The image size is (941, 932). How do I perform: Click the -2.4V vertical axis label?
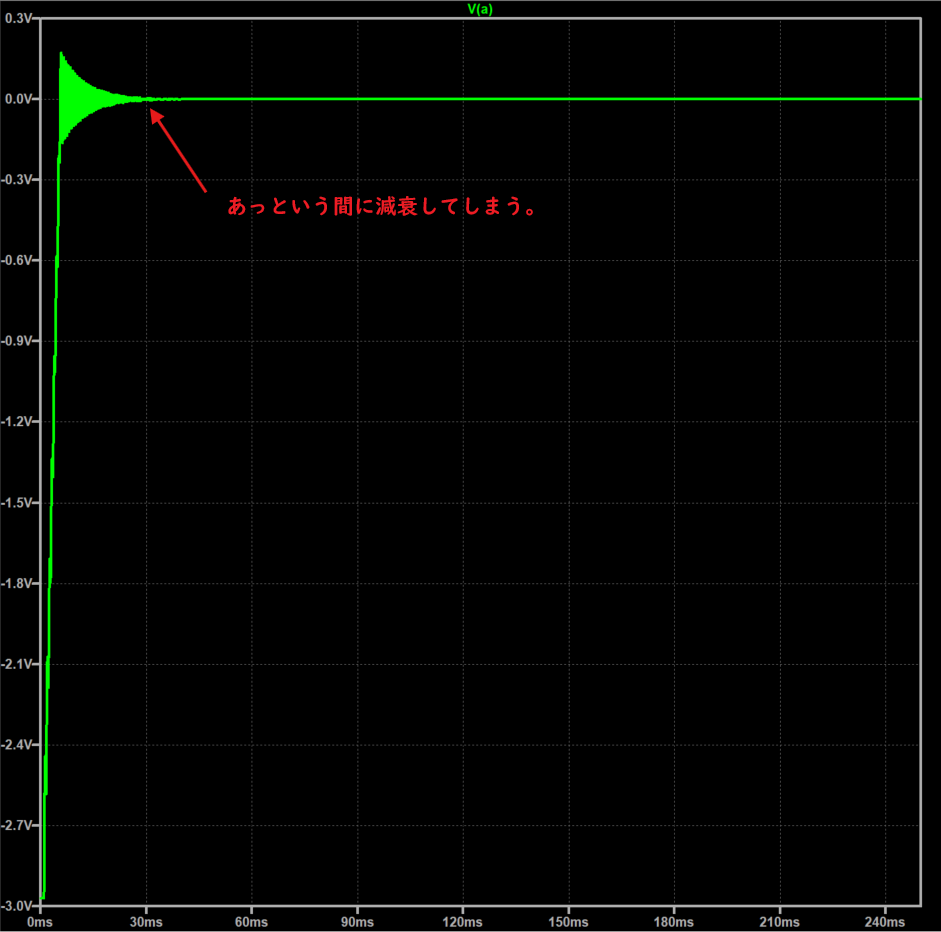[x=18, y=745]
